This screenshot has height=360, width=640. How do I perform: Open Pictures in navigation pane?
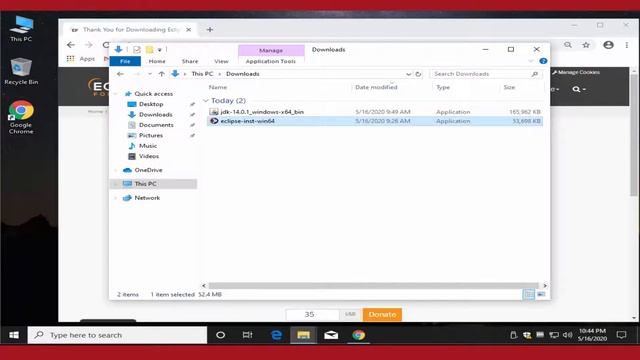(x=151, y=135)
